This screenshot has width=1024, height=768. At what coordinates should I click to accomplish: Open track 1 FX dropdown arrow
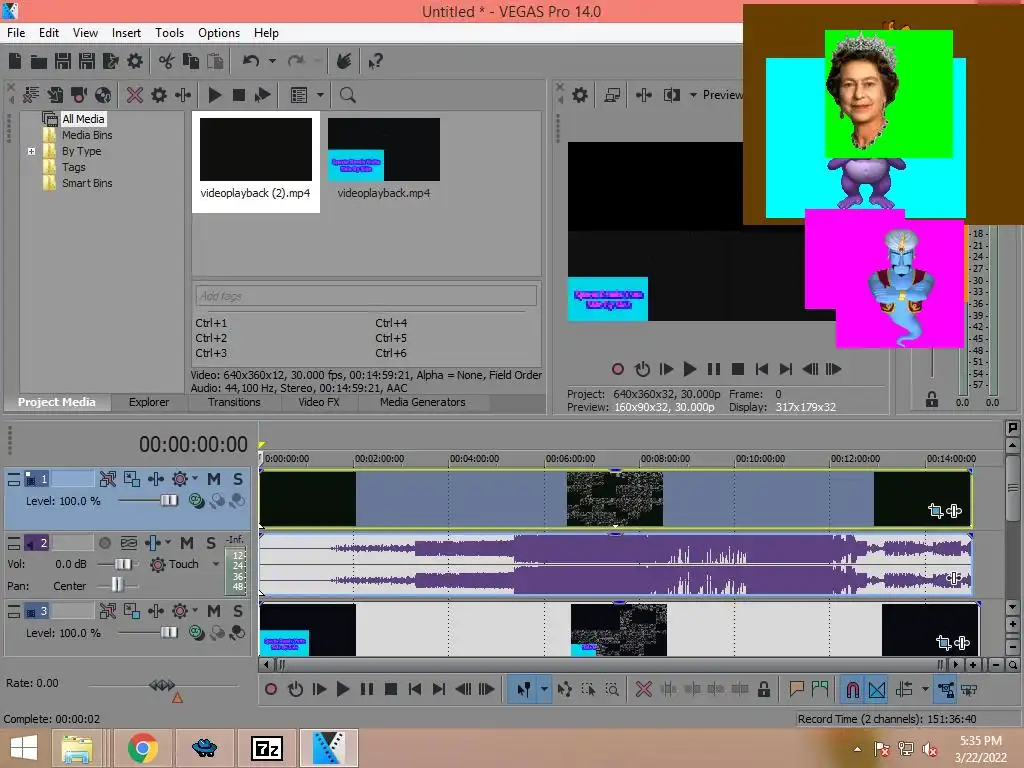pyautogui.click(x=195, y=479)
